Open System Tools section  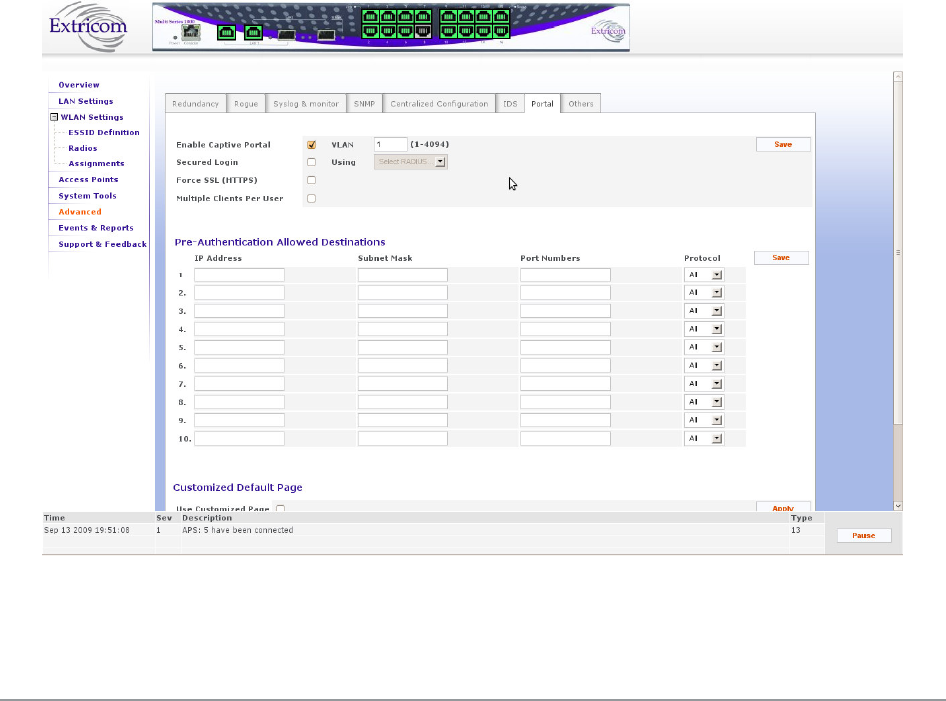pyautogui.click(x=87, y=196)
